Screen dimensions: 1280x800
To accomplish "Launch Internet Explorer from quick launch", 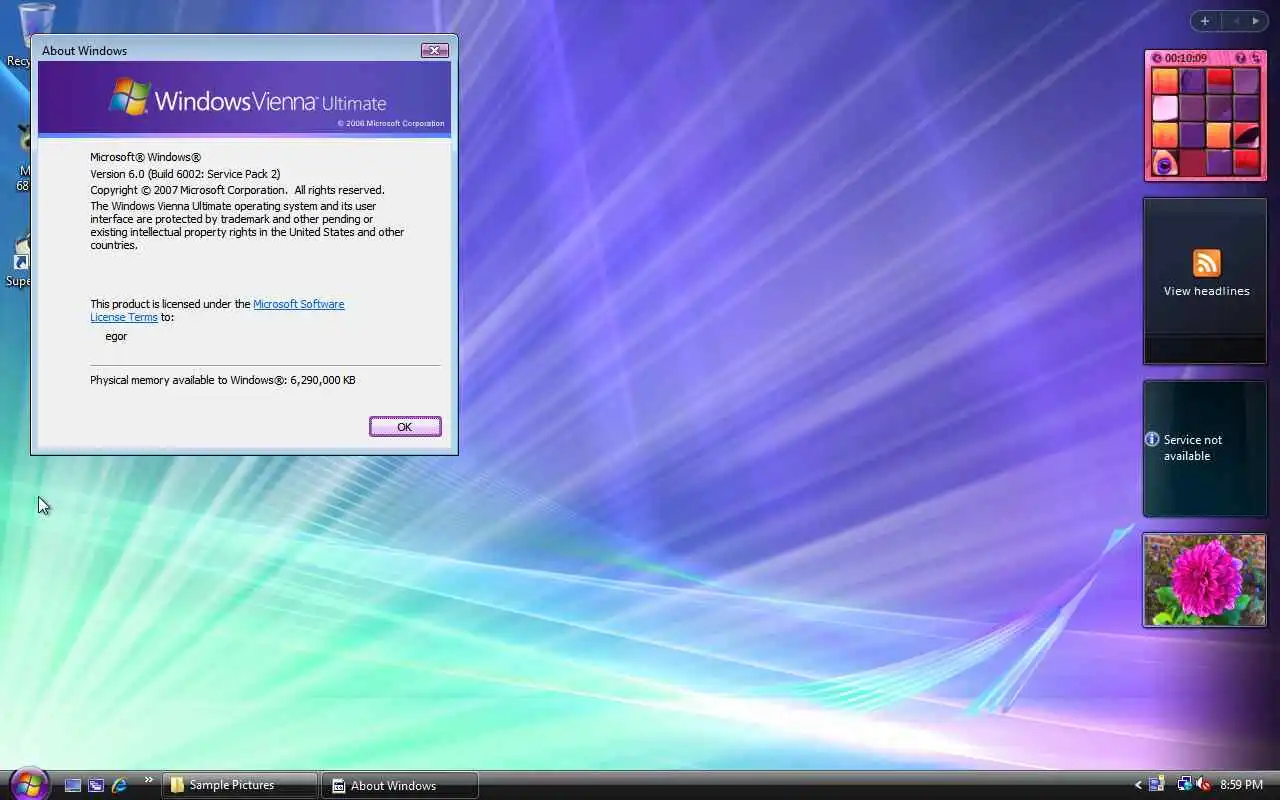I will coord(120,786).
